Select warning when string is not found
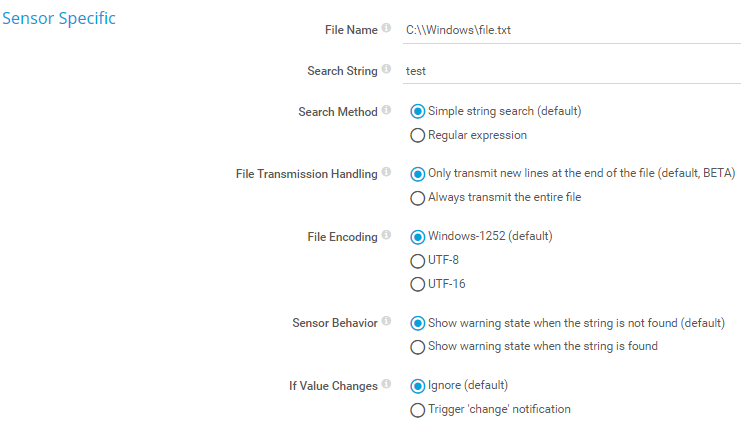This screenshot has width=741, height=423. coord(418,323)
